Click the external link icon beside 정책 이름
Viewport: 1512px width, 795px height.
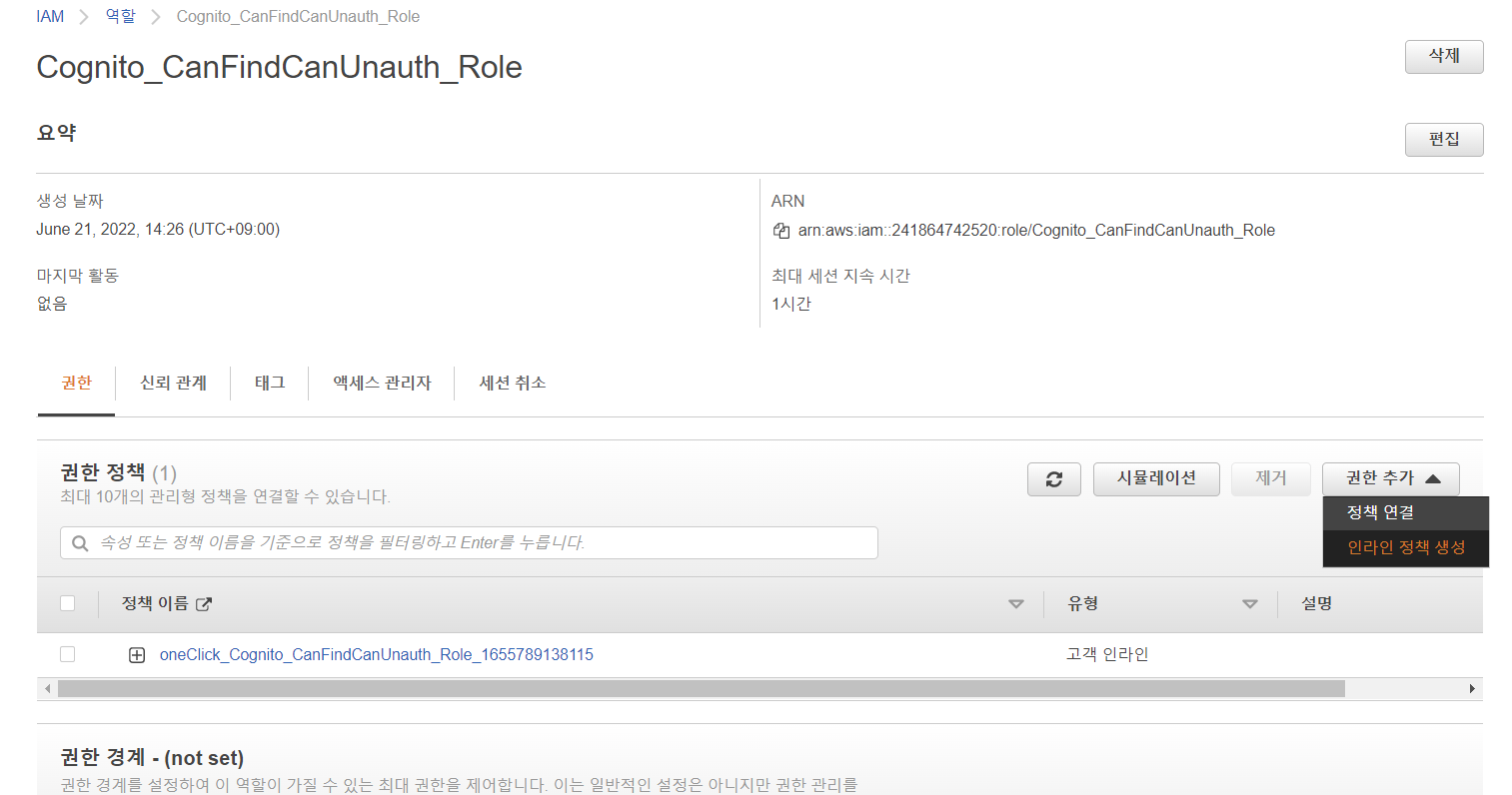click(x=204, y=604)
